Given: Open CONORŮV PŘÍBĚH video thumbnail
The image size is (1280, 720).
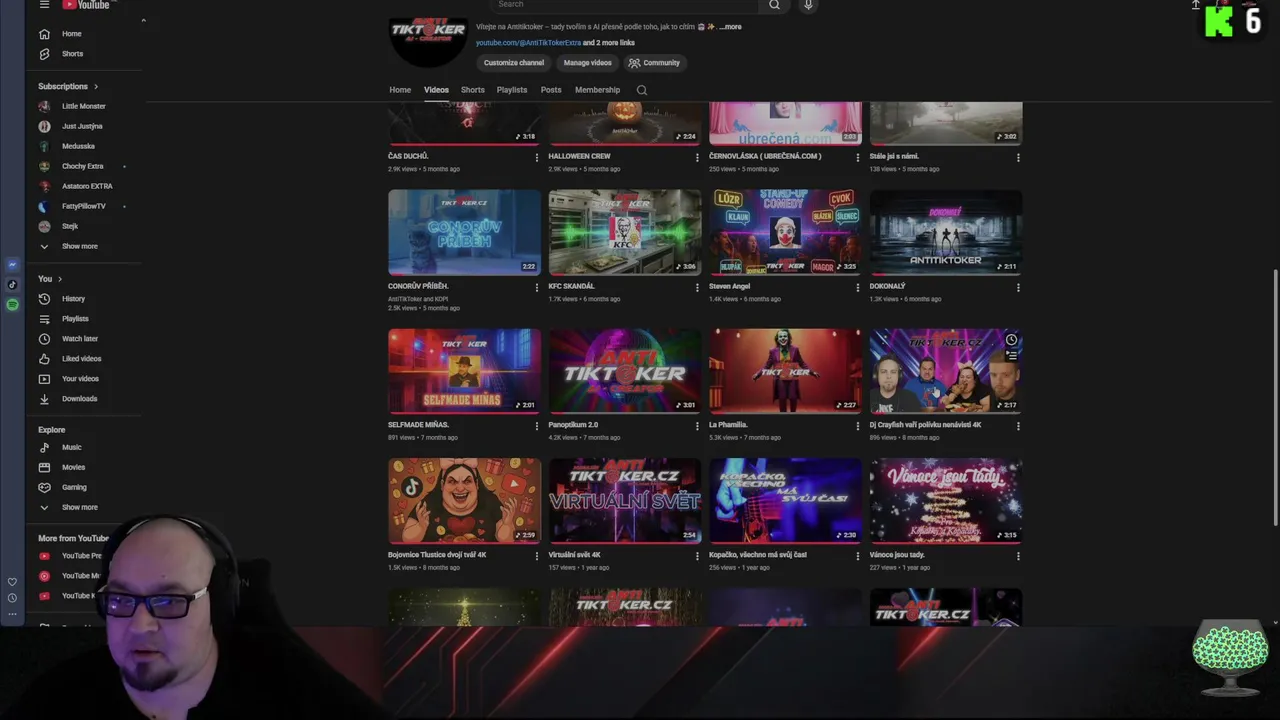Looking at the screenshot, I should (464, 232).
